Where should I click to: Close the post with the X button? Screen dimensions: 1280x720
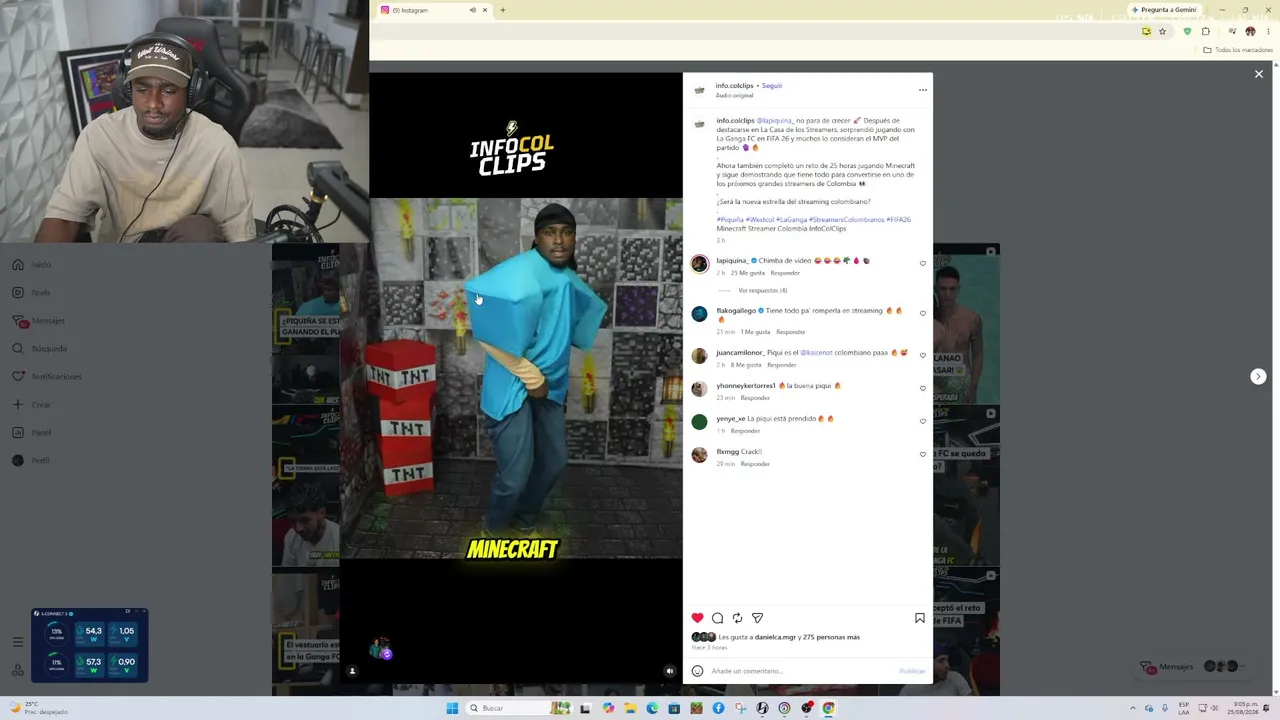pos(1259,74)
